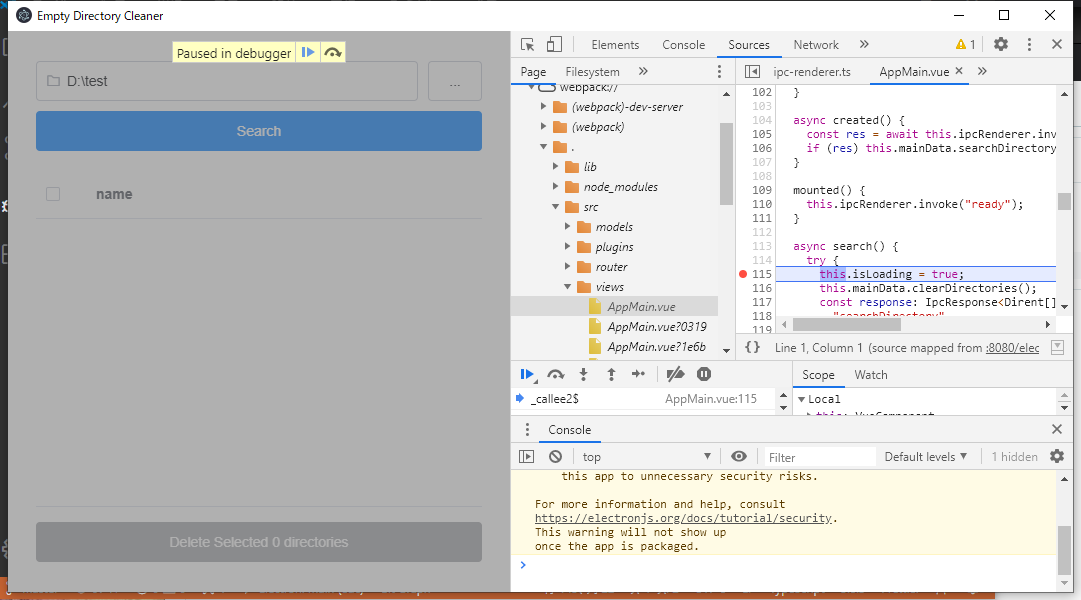Expand the (webpack)-dev-server folder

(x=543, y=107)
